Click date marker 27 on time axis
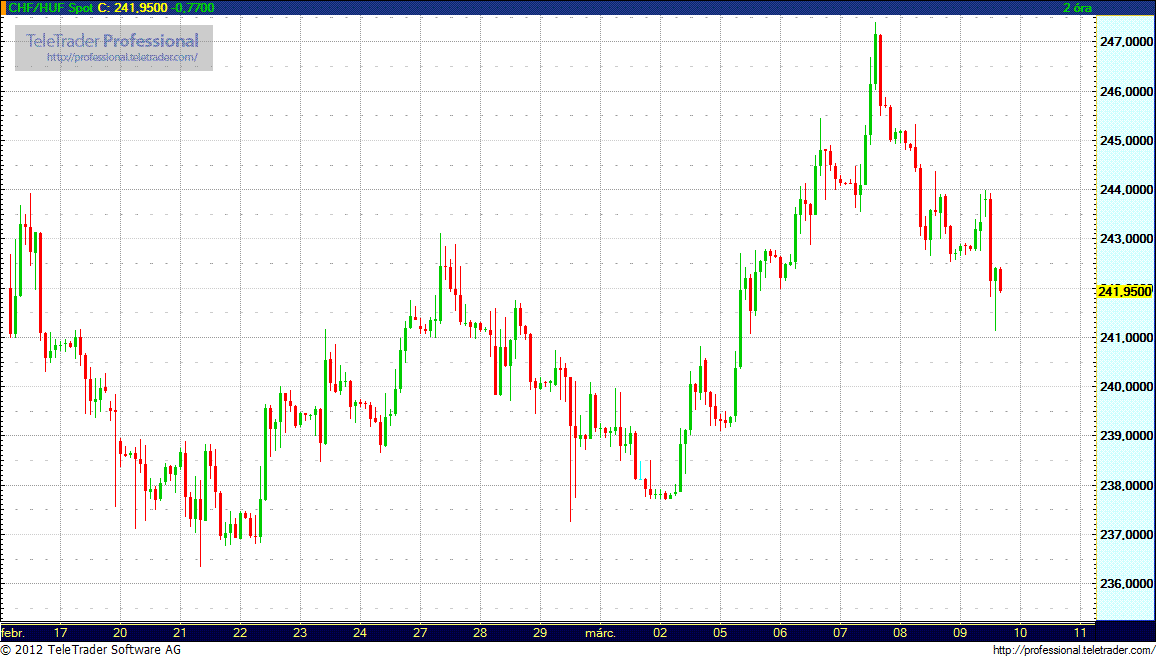The height and width of the screenshot is (659, 1156). [420, 633]
